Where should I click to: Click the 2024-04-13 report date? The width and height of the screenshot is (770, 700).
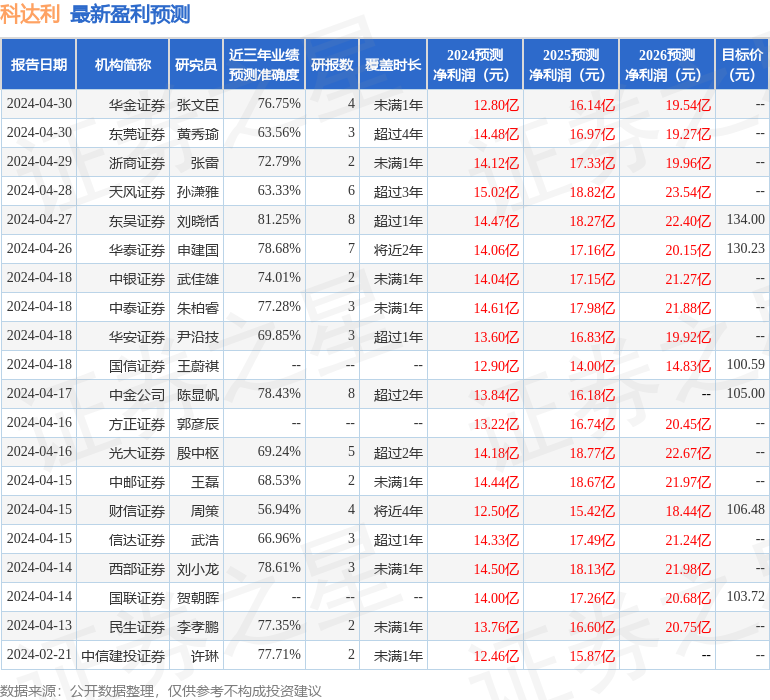(39, 625)
